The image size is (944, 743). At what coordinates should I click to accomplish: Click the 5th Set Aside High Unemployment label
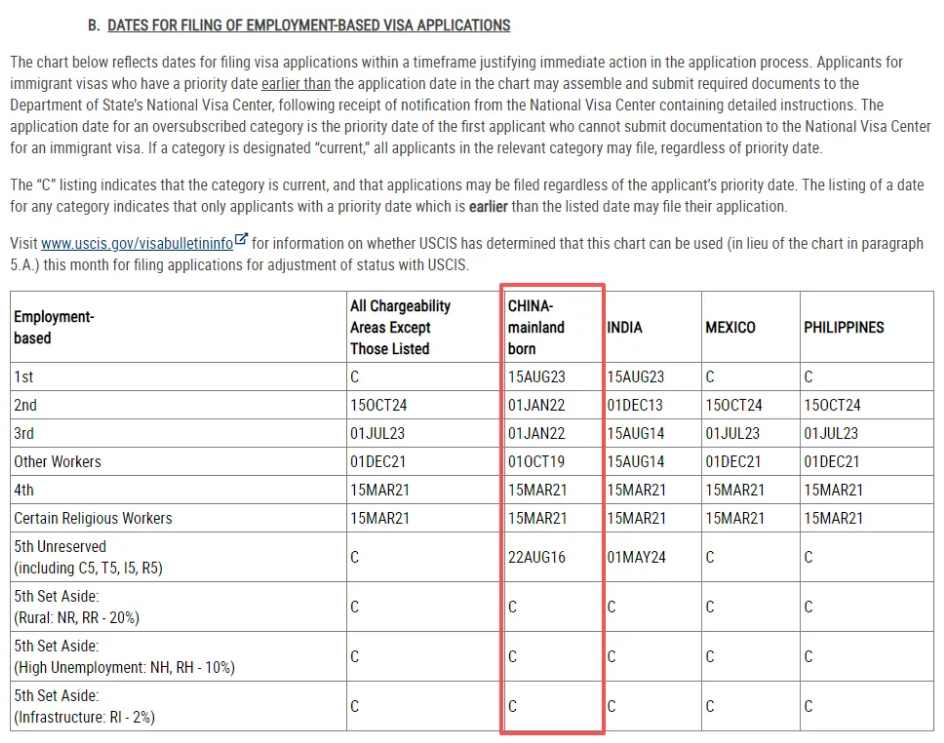[x=124, y=657]
